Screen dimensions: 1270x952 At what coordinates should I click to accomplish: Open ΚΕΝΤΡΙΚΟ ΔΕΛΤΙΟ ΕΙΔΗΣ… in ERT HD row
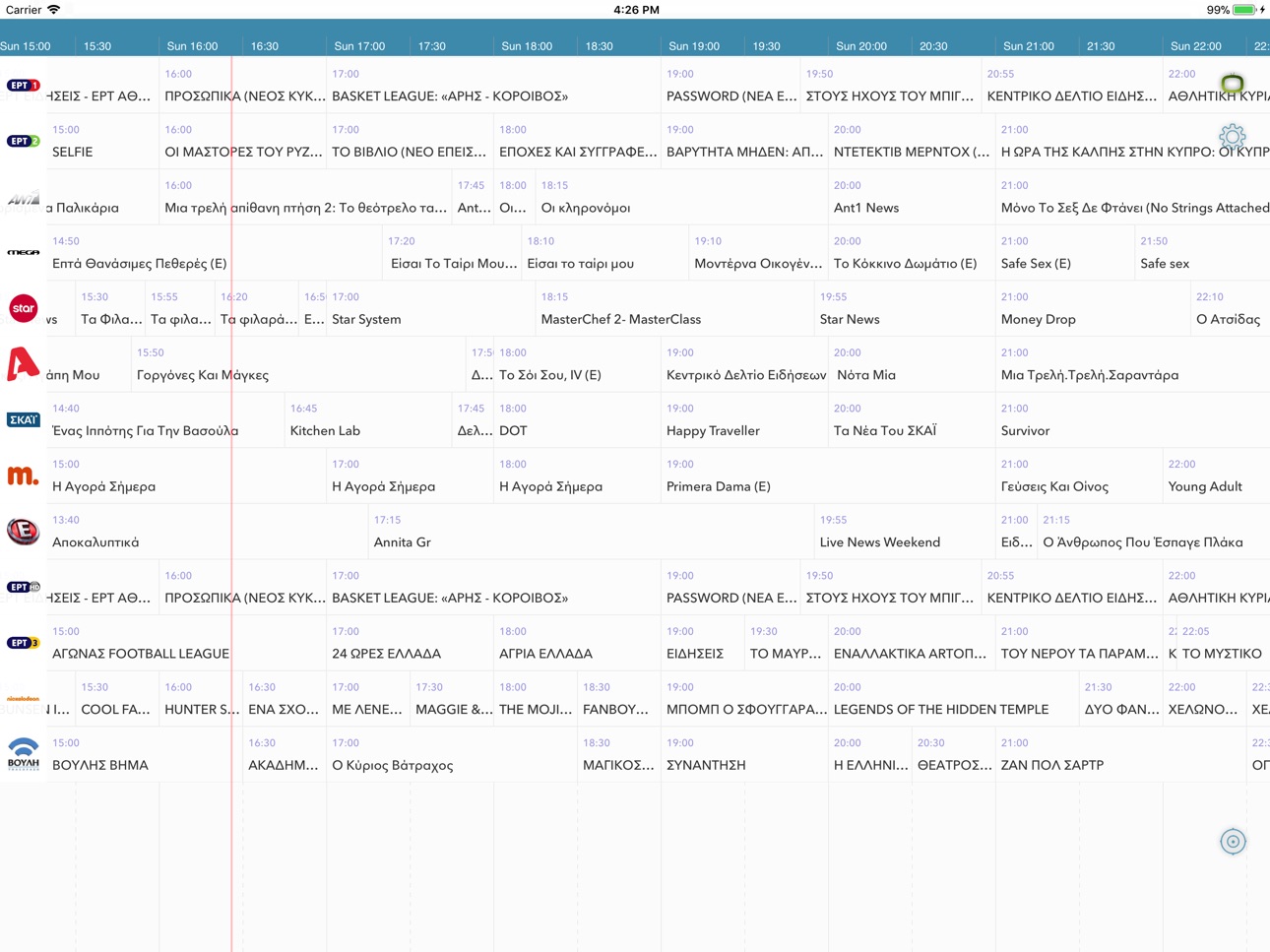coord(1072,588)
